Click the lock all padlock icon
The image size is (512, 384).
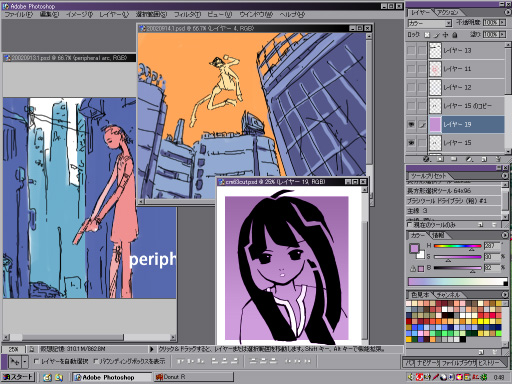coord(455,35)
